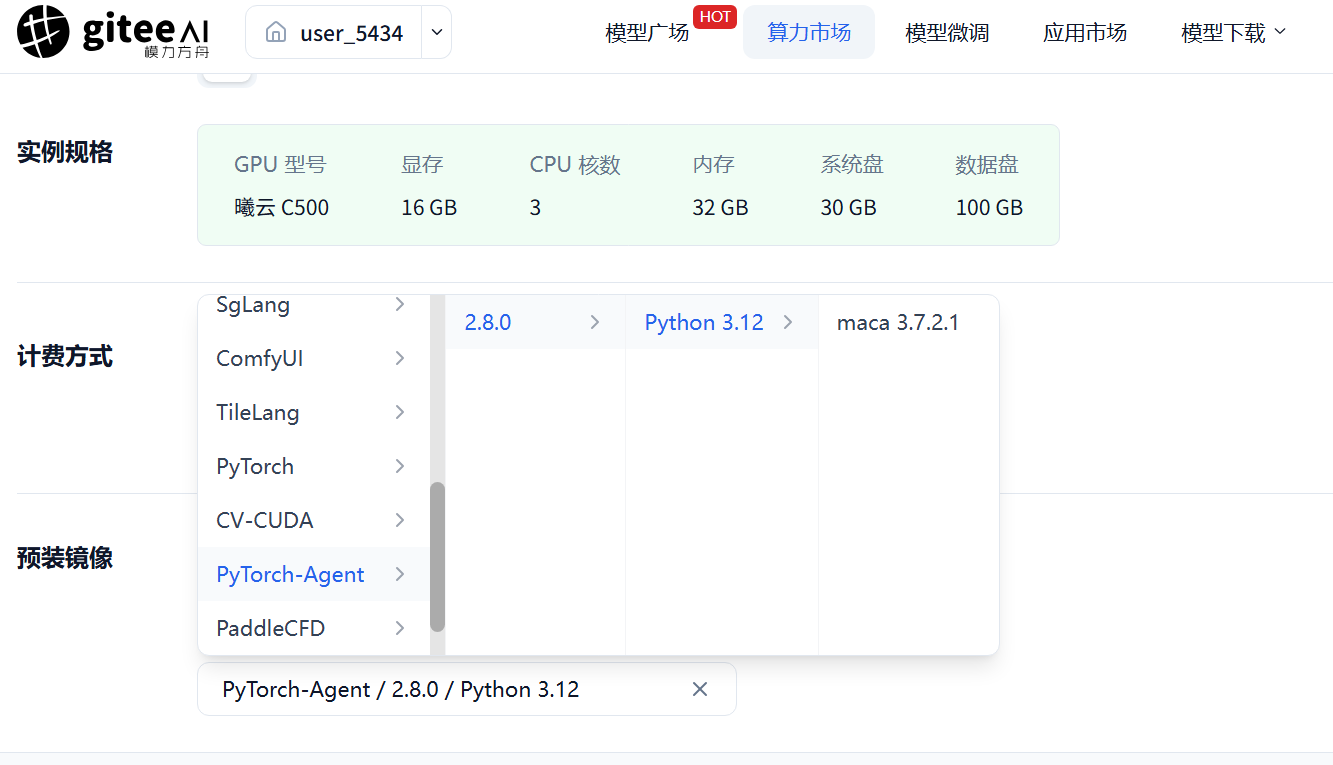Screen dimensions: 1333x765
Task: Navigate to the 应用市场 tab
Action: [x=1085, y=33]
